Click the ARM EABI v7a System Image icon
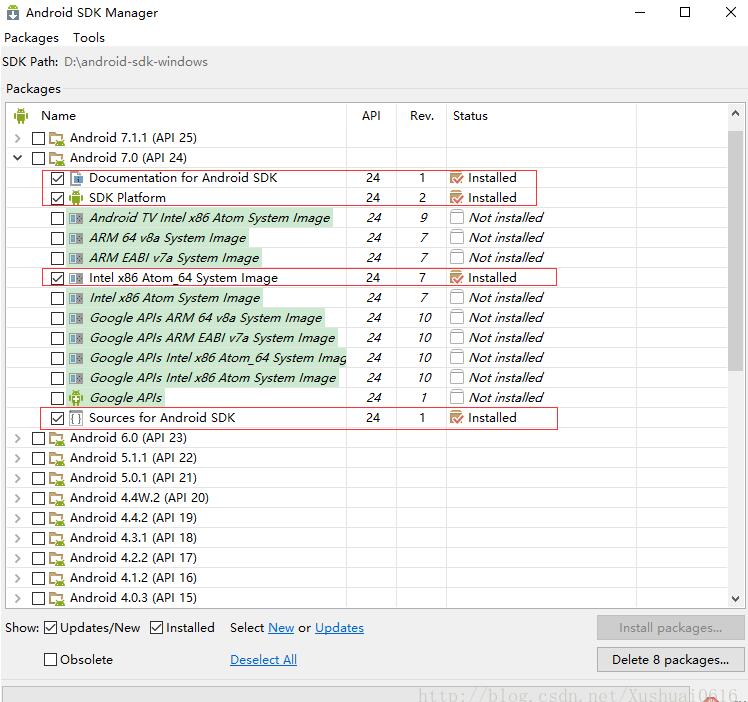Image resolution: width=748 pixels, height=702 pixels. coord(76,258)
